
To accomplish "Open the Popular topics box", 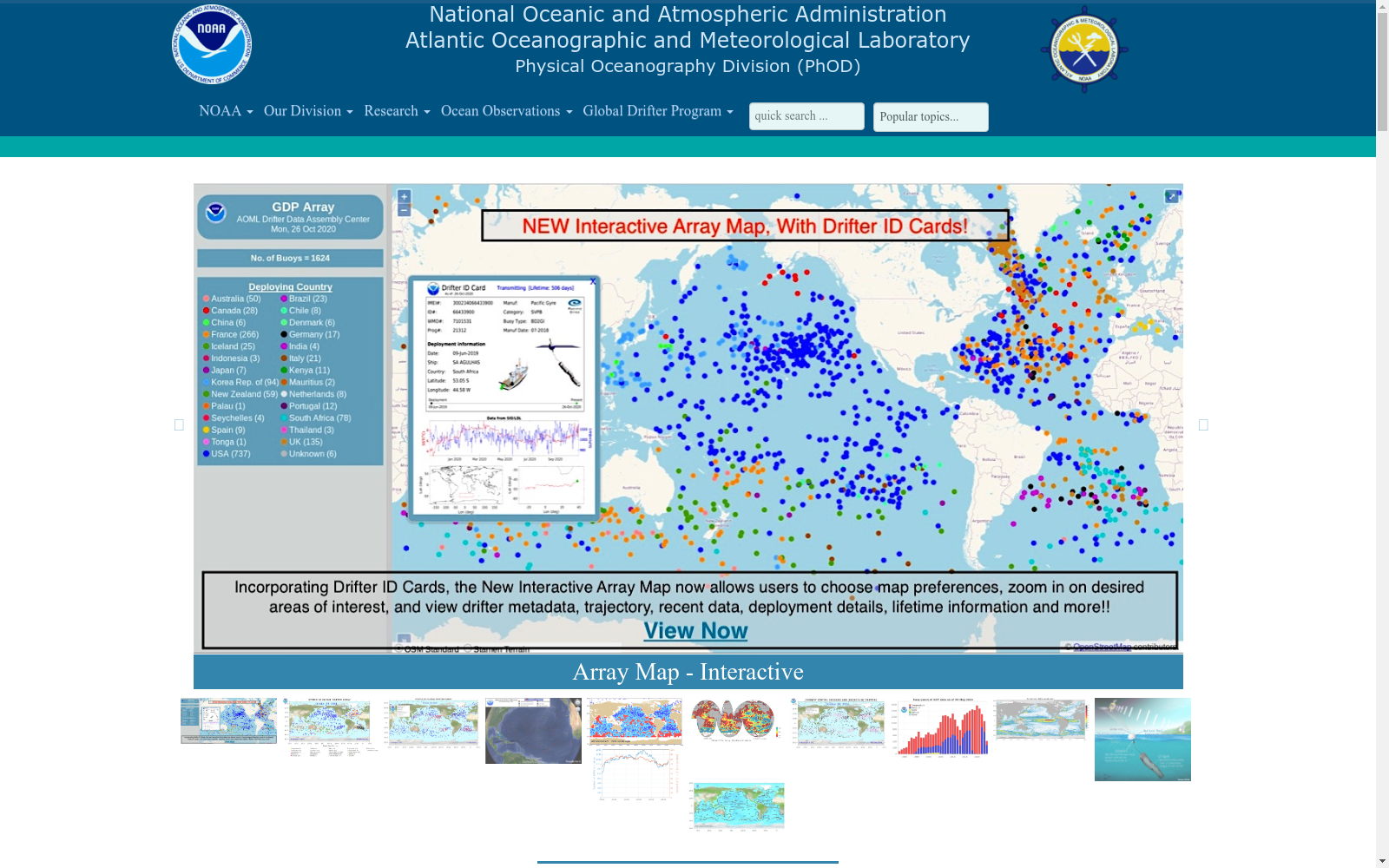I will pyautogui.click(x=931, y=117).
